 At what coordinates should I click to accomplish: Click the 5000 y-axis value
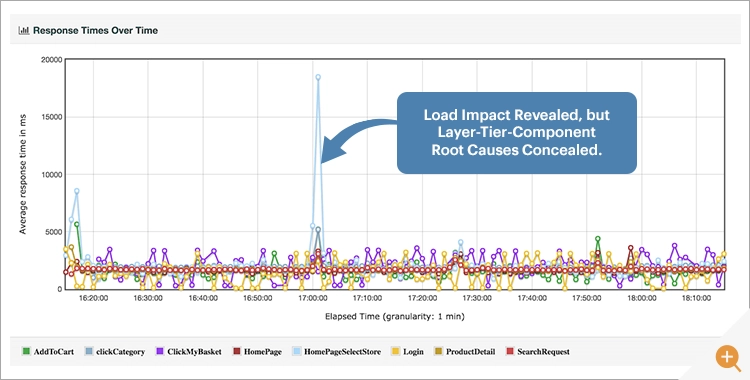pyautogui.click(x=54, y=232)
